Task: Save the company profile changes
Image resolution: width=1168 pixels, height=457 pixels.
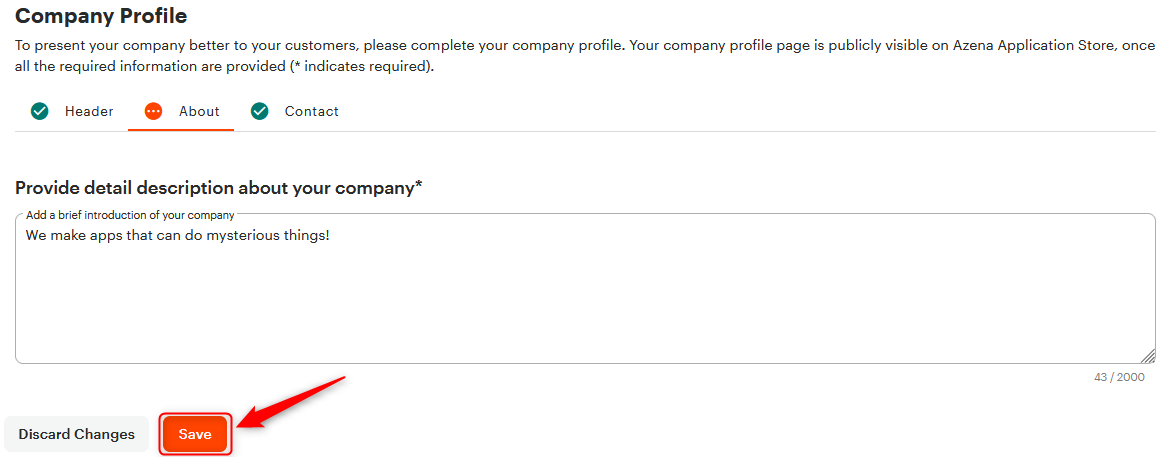Action: pos(195,435)
